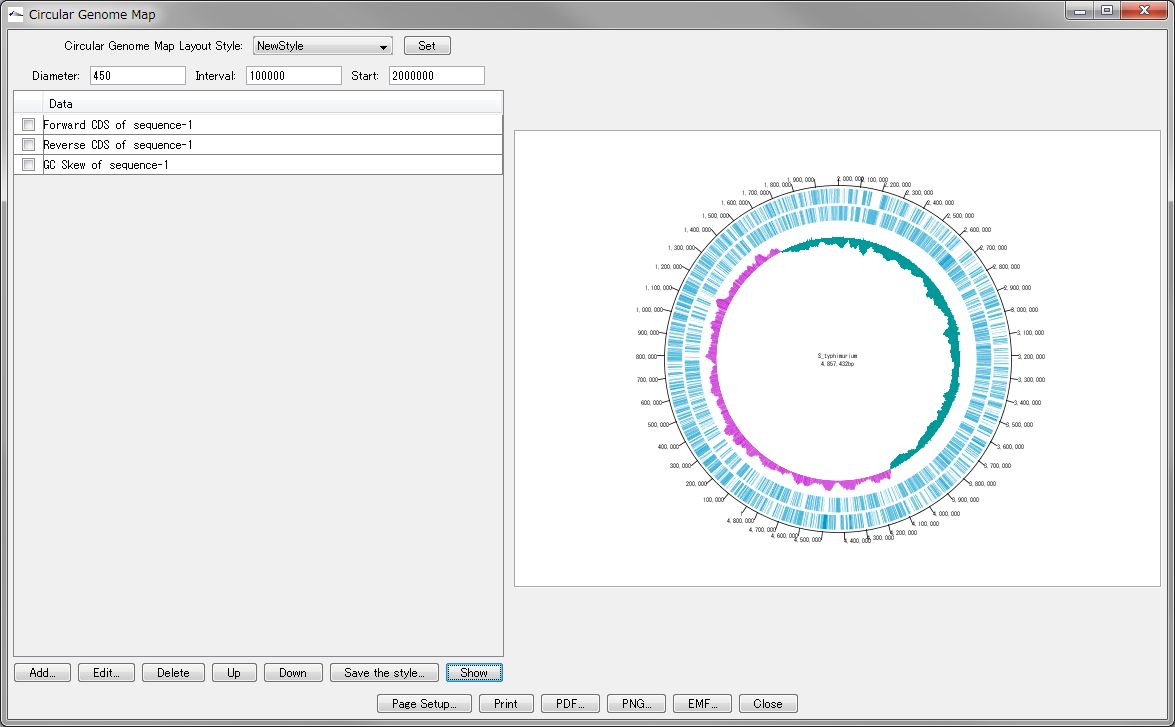The width and height of the screenshot is (1175, 727).
Task: Move selected data Down
Action: (x=293, y=672)
